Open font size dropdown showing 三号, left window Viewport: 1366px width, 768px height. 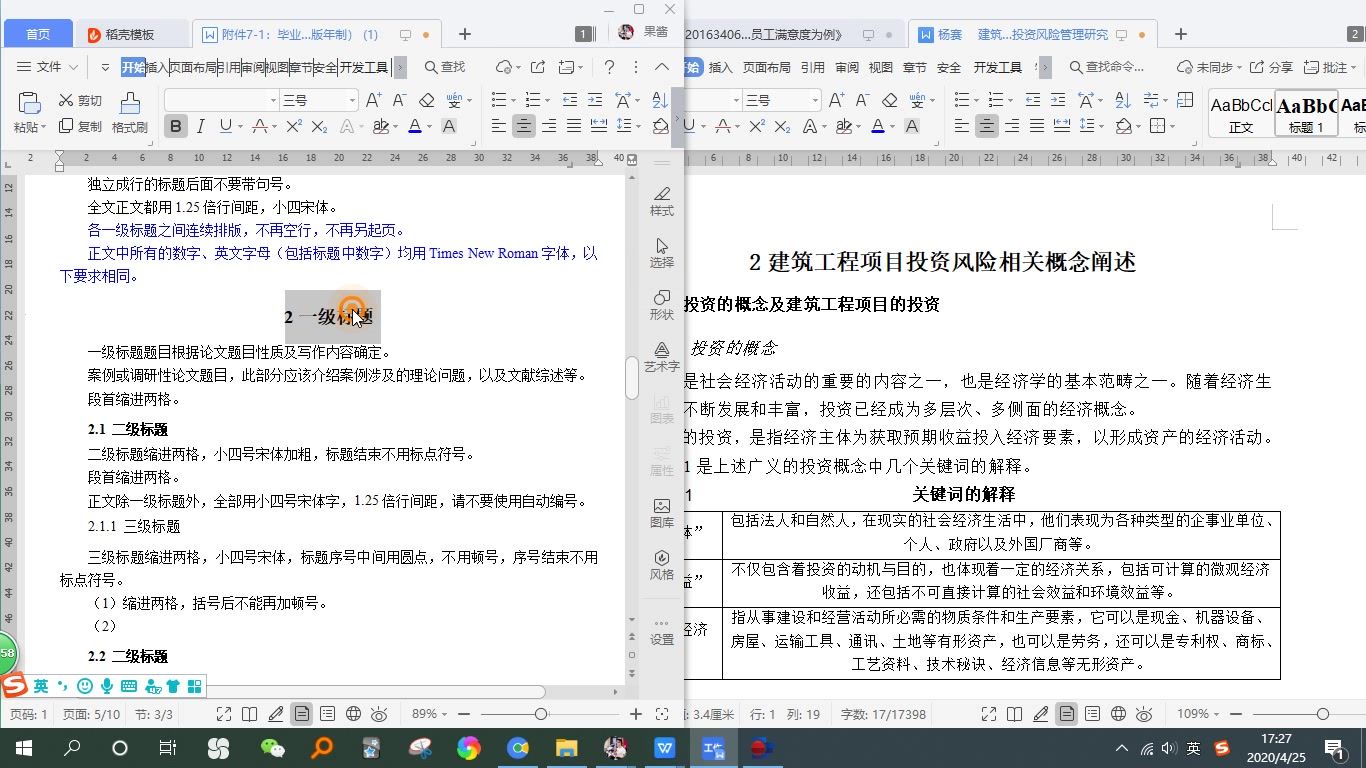(352, 100)
